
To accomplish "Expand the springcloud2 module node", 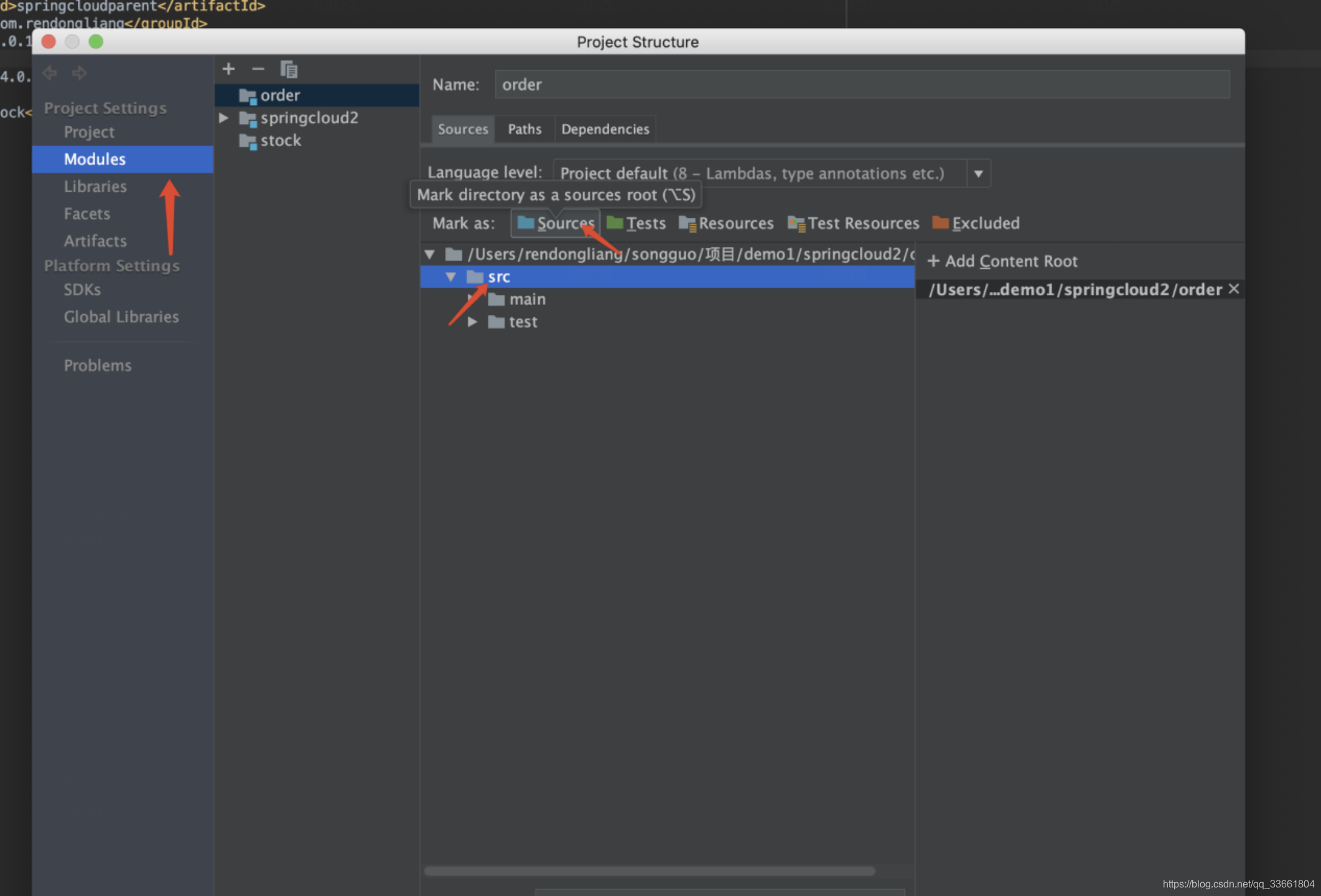I will [223, 118].
